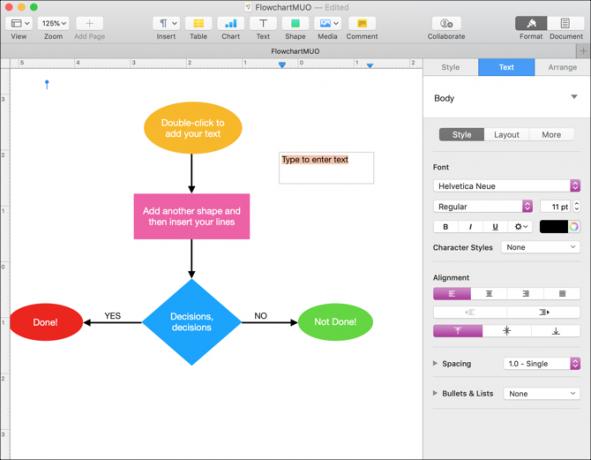Switch to the Arrange tab
Viewport: 591px width, 460px height.
tap(562, 67)
